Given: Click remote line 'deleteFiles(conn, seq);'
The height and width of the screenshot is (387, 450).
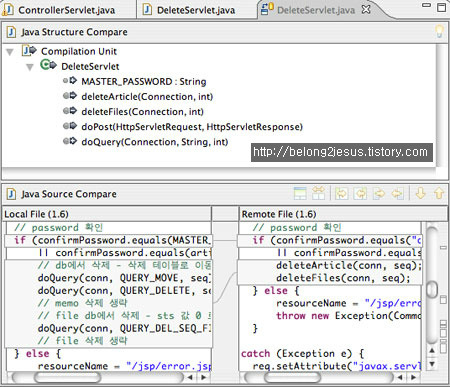Looking at the screenshot, I should pos(343,278).
